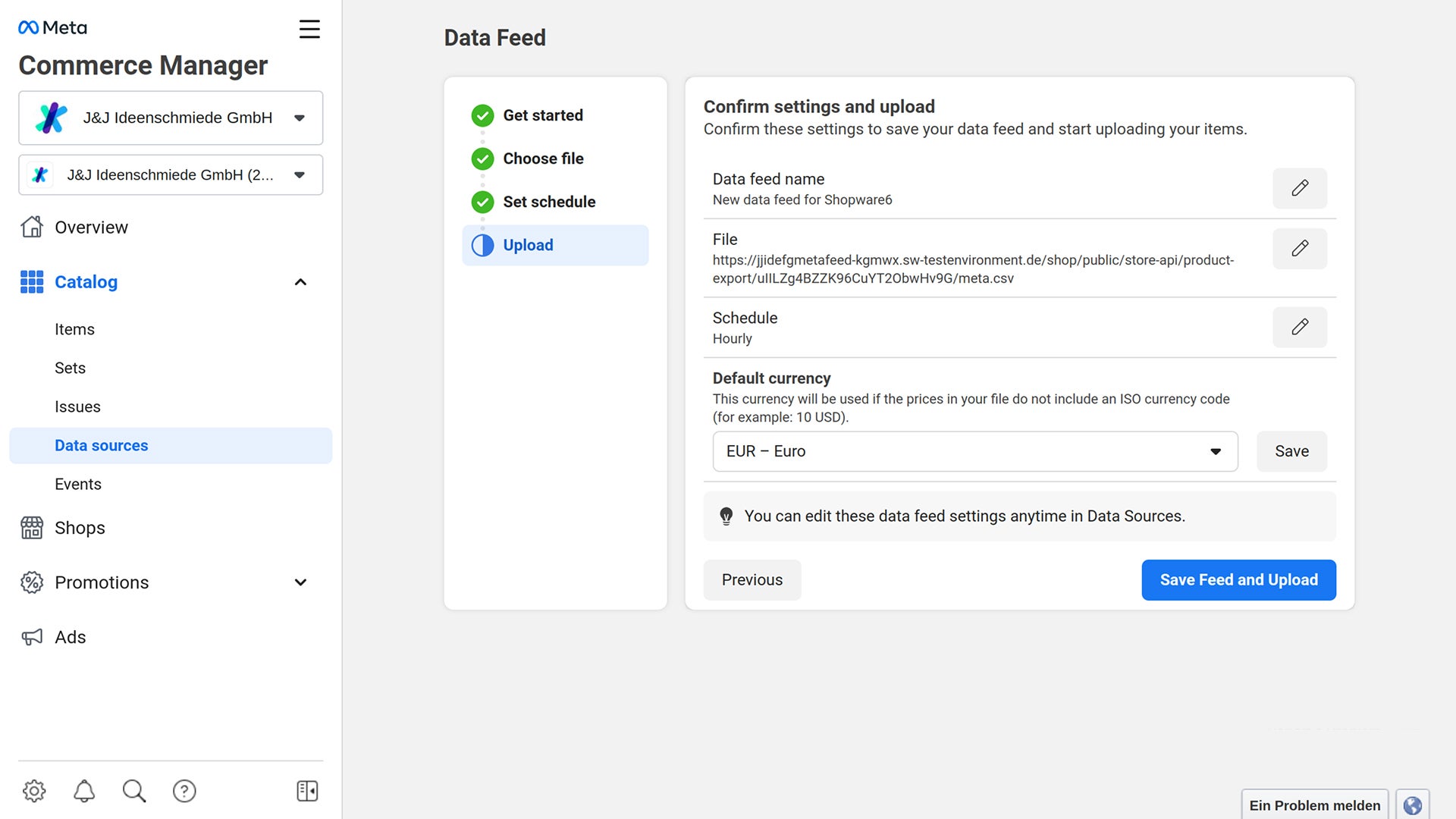Screen dimensions: 1456x819
Task: Click the Ads megaphone icon
Action: pos(30,637)
